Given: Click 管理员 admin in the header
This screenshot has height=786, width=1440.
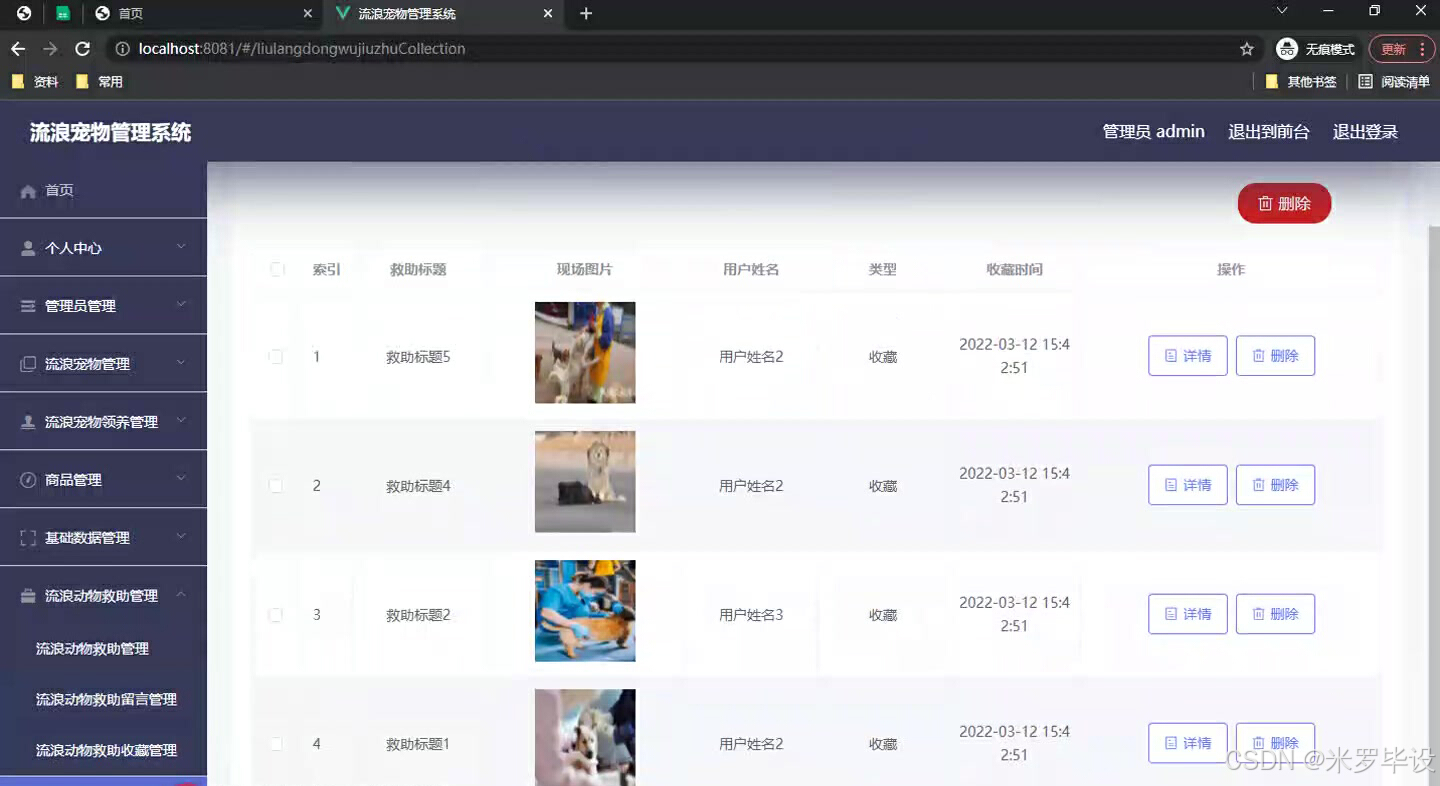Looking at the screenshot, I should [x=1153, y=132].
